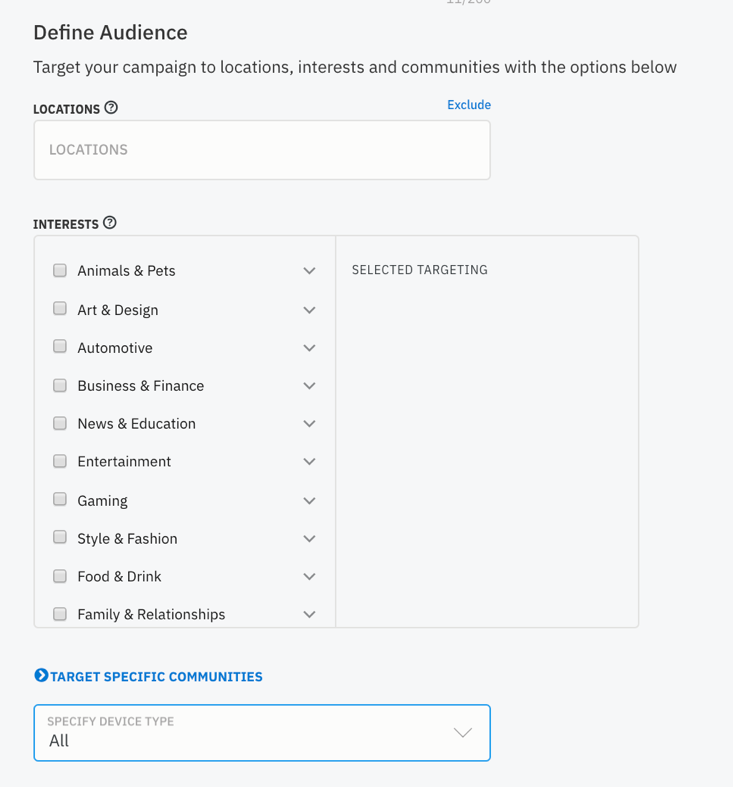Click the help icon beside INTERESTS
The width and height of the screenshot is (733, 787).
click(x=109, y=222)
